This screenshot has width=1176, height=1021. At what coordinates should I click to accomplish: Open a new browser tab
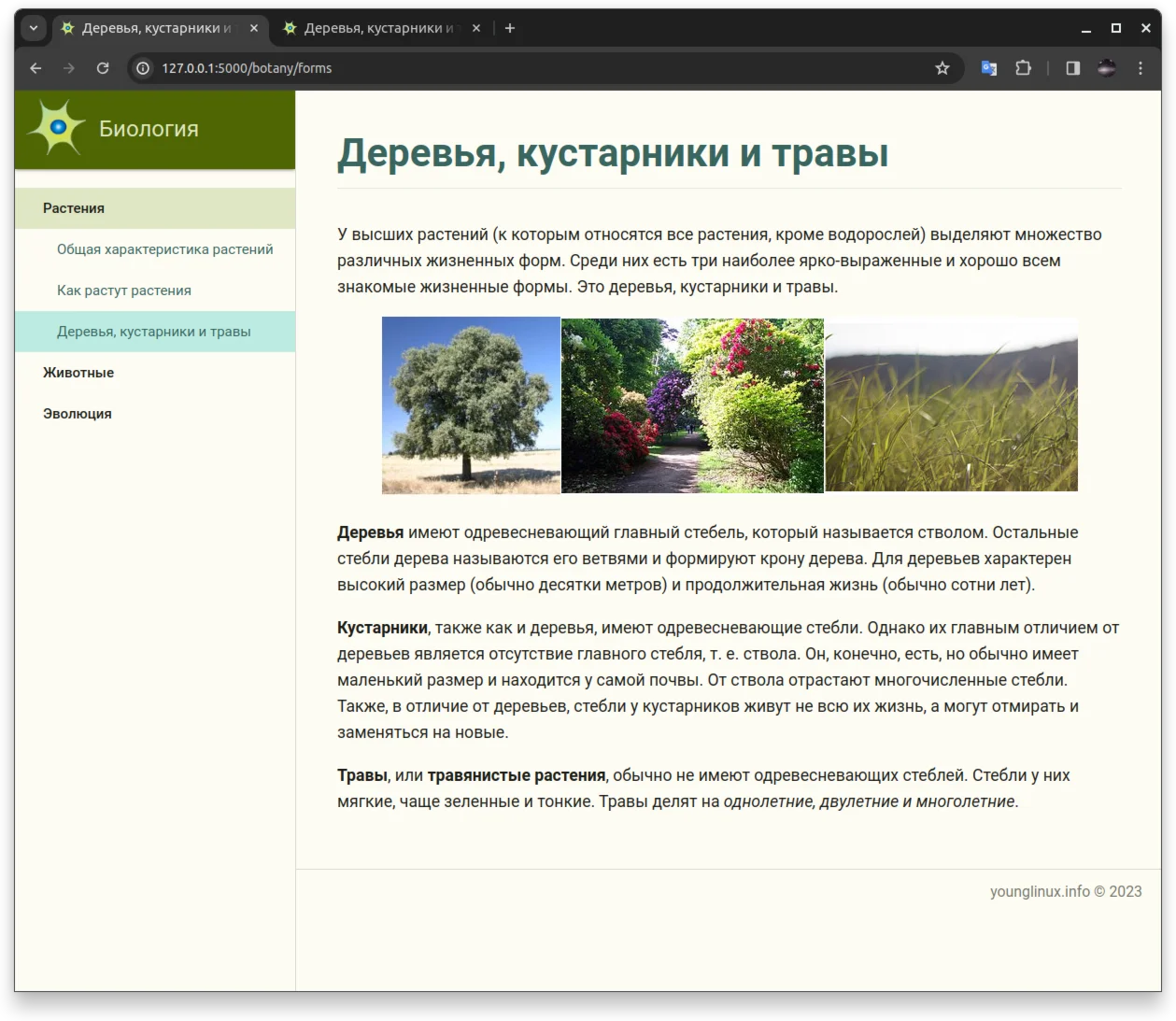coord(510,28)
